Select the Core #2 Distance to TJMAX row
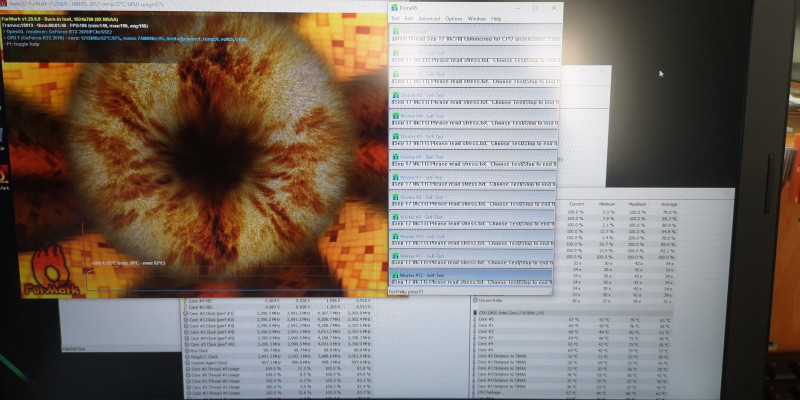Image resolution: width=800 pixels, height=400 pixels. click(x=572, y=368)
